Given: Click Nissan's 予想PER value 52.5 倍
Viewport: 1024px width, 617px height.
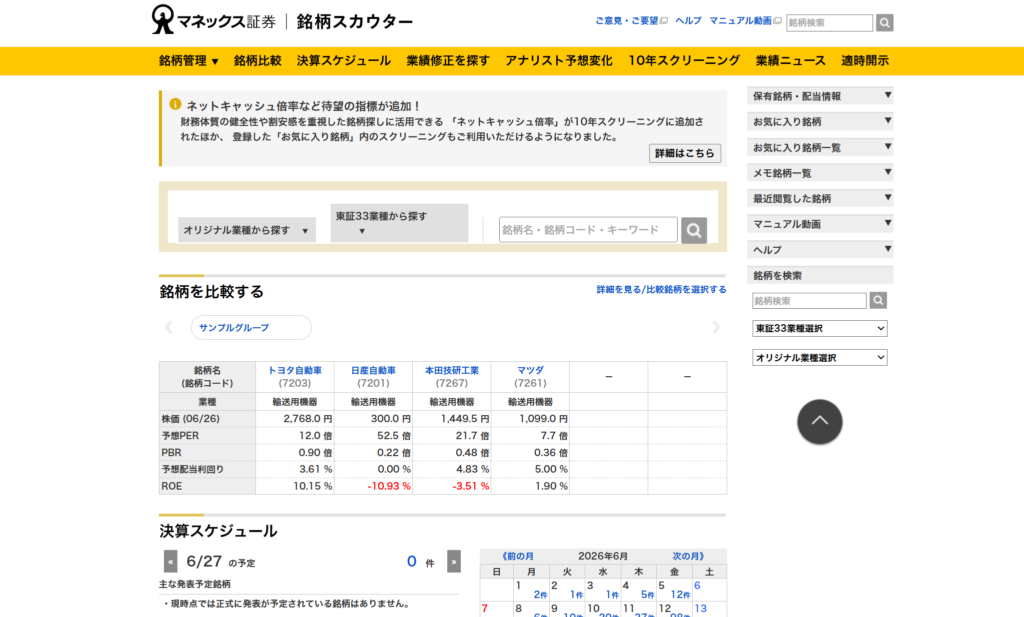Looking at the screenshot, I should pyautogui.click(x=394, y=435).
